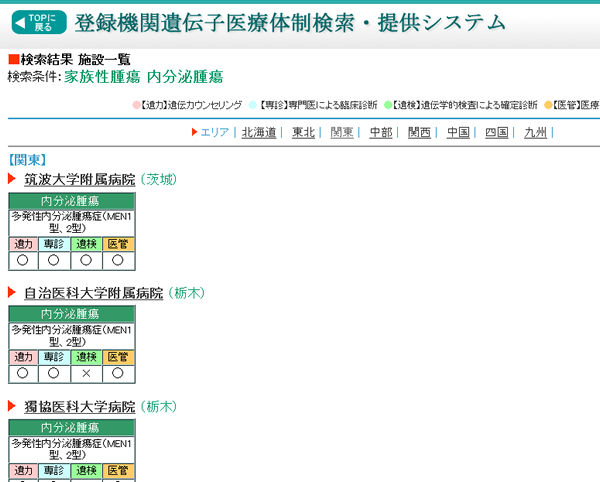Click circle under 医管 in 筑波大学 table
The image size is (600, 482).
[x=117, y=261]
